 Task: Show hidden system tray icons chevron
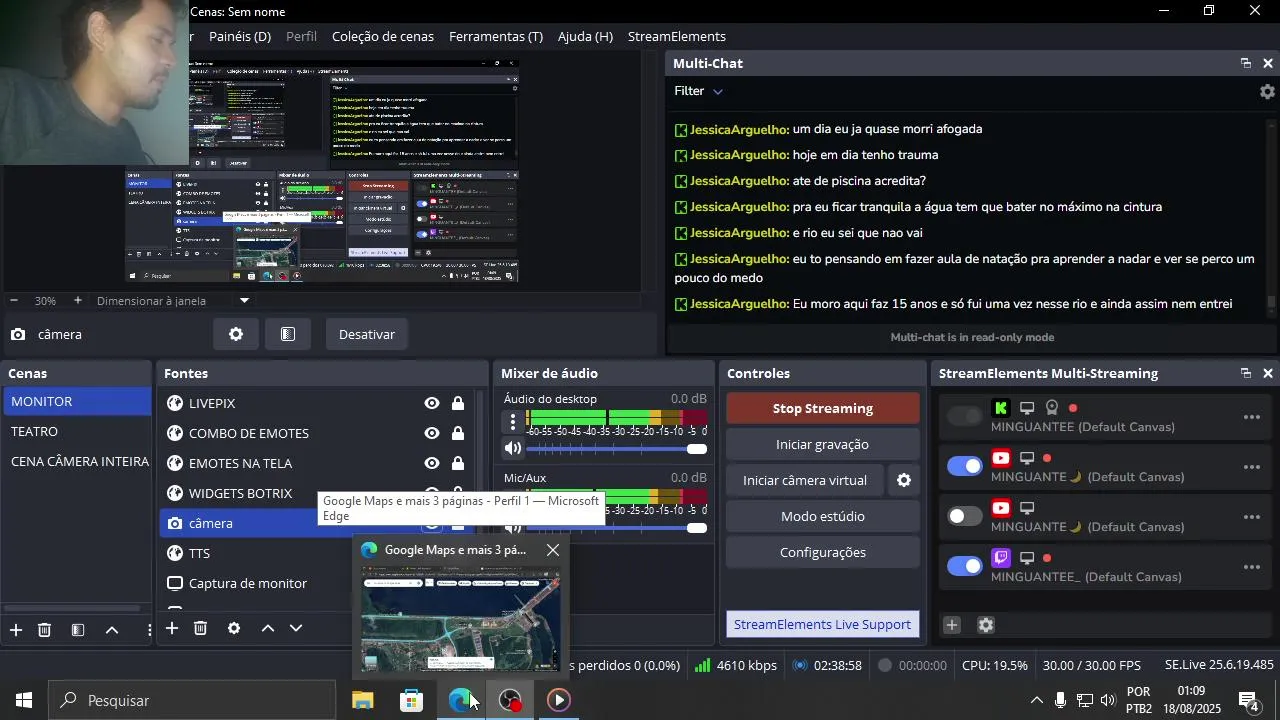click(x=1036, y=700)
